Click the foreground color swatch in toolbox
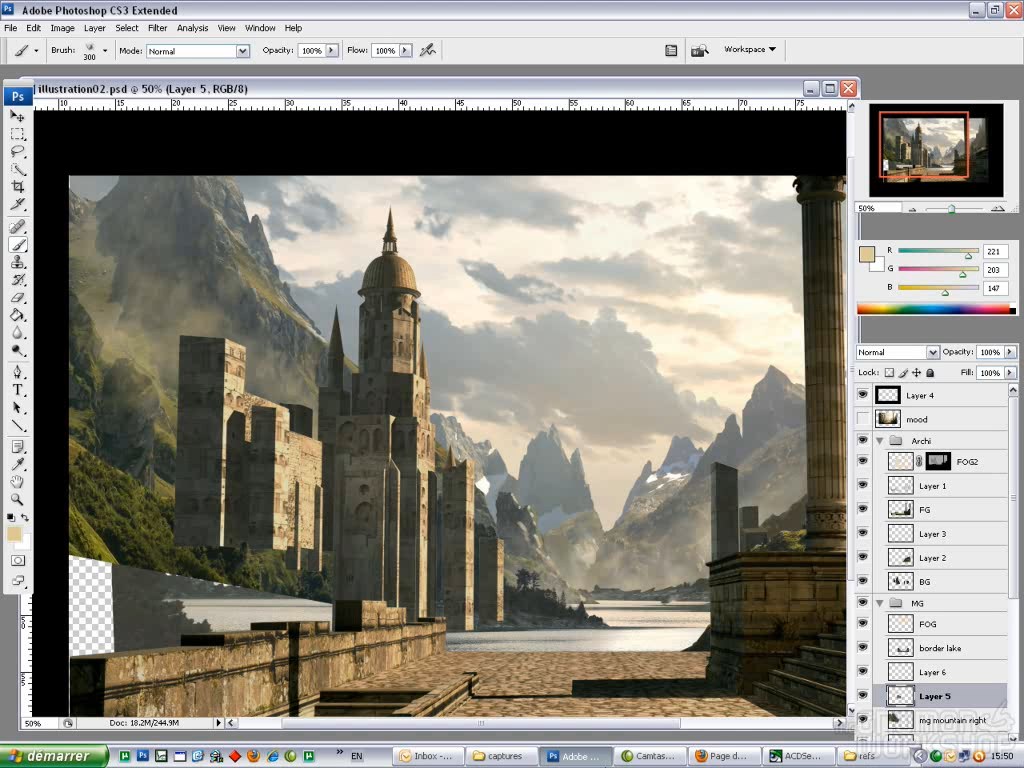 tap(14, 535)
